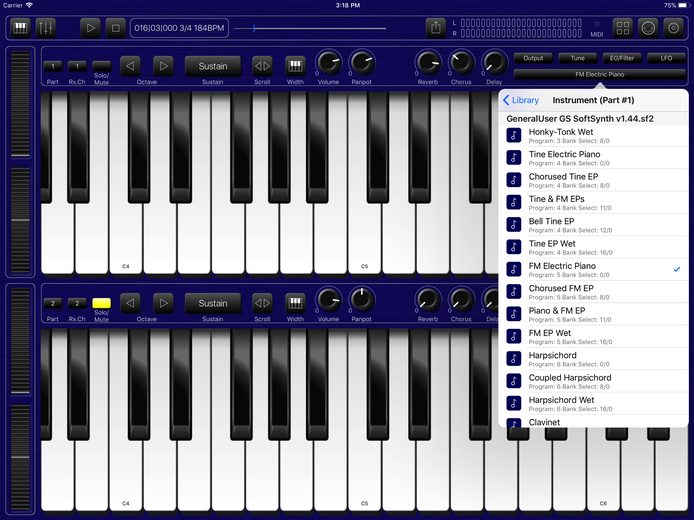Tap the share export icon
The height and width of the screenshot is (520, 694).
click(x=436, y=28)
